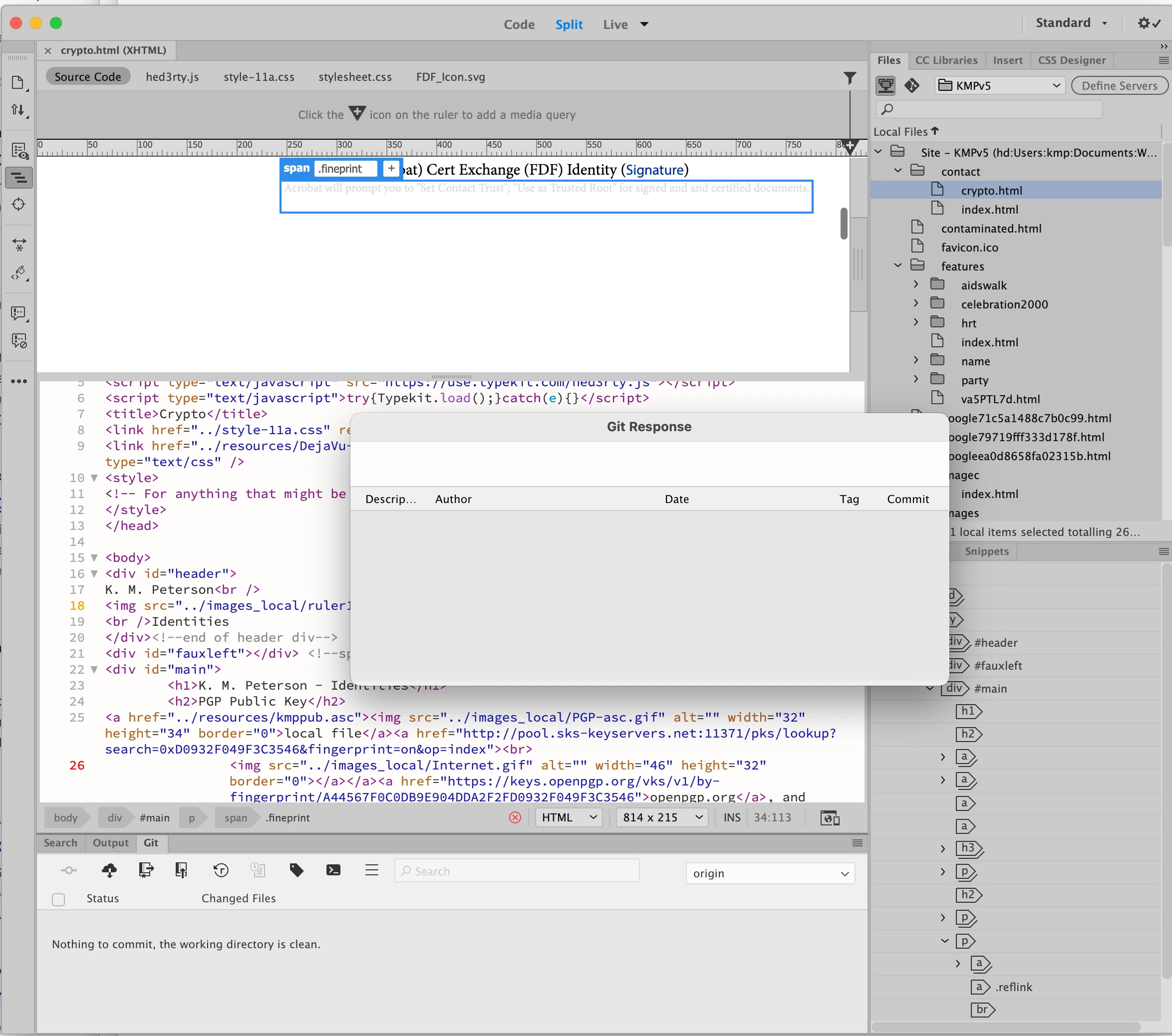Open the origin remote dropdown
The width and height of the screenshot is (1172, 1036).
click(x=770, y=873)
